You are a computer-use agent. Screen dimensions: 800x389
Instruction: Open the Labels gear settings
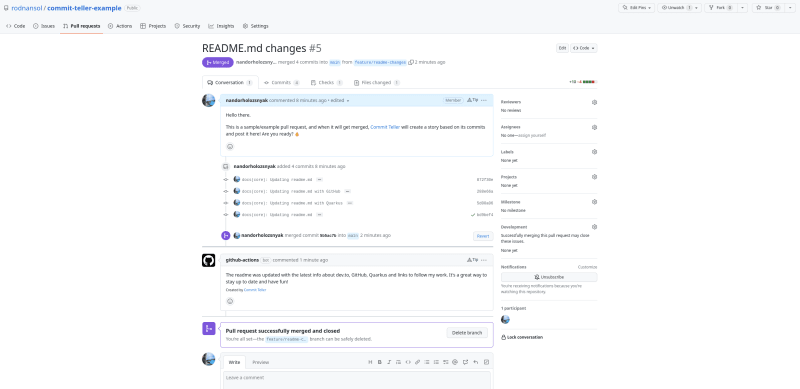[594, 152]
